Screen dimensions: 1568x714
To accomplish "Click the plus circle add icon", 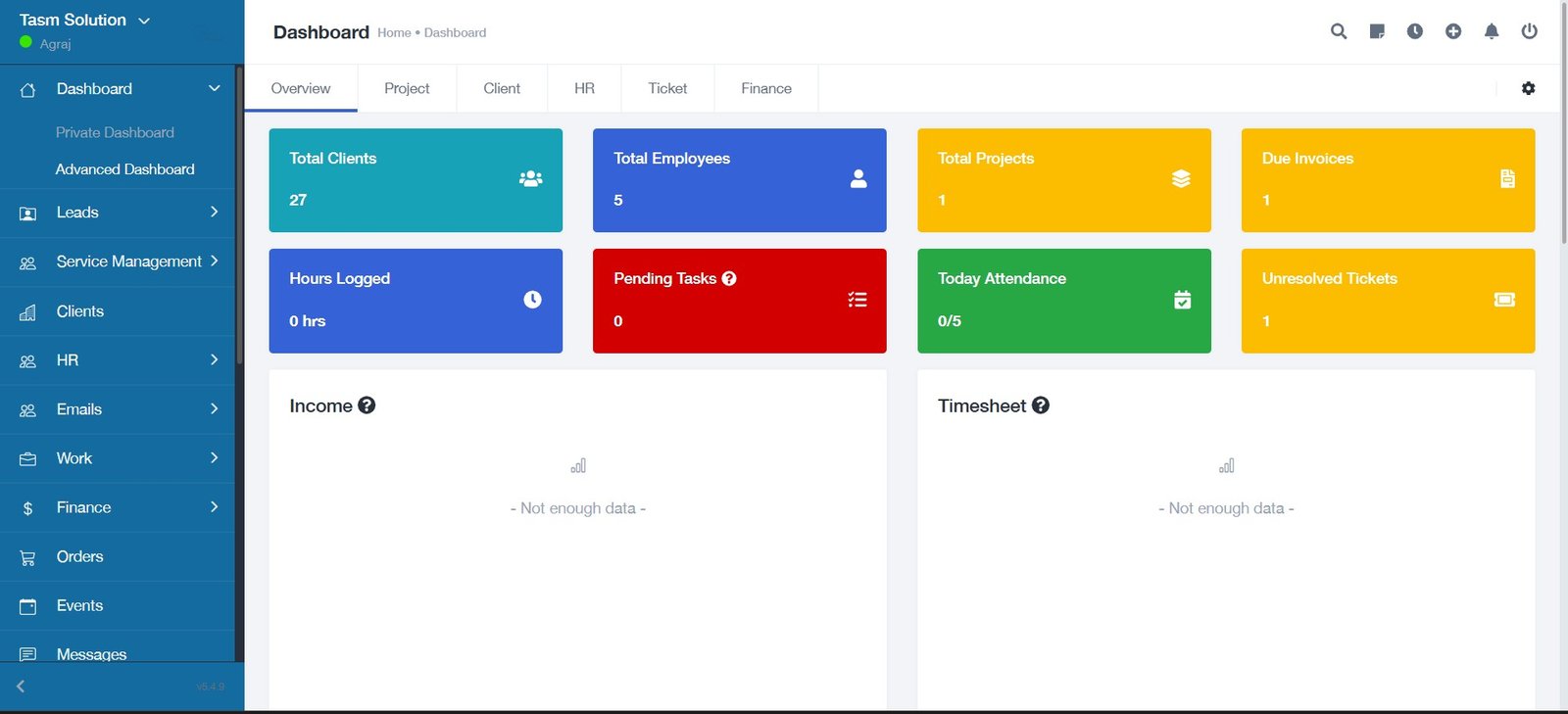I will [1453, 31].
